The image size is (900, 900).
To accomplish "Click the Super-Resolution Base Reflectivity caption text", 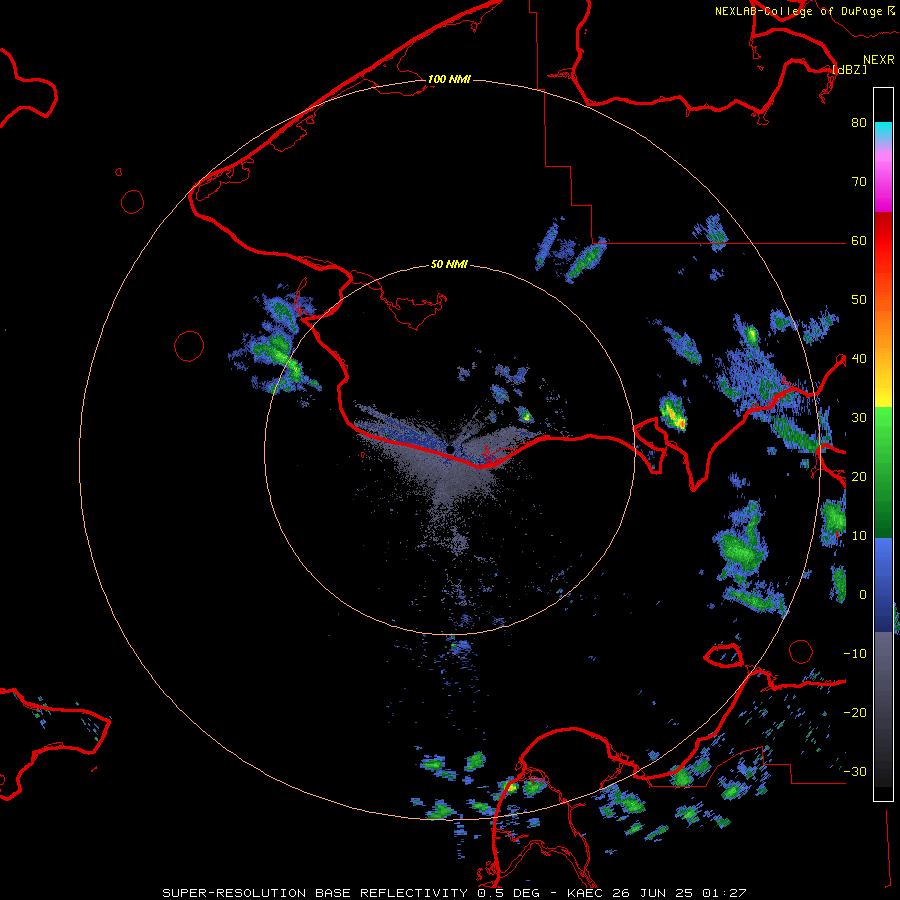I will point(315,893).
